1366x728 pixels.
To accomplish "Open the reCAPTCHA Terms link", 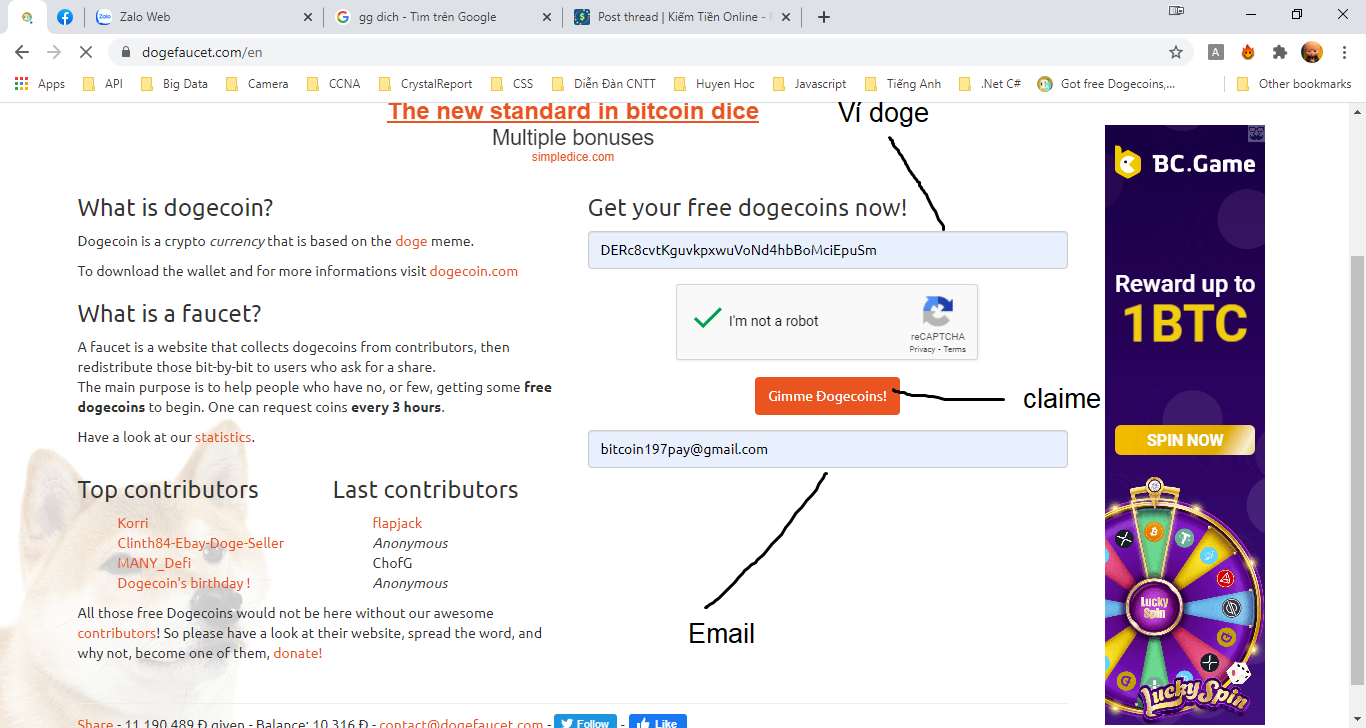I will [x=955, y=349].
